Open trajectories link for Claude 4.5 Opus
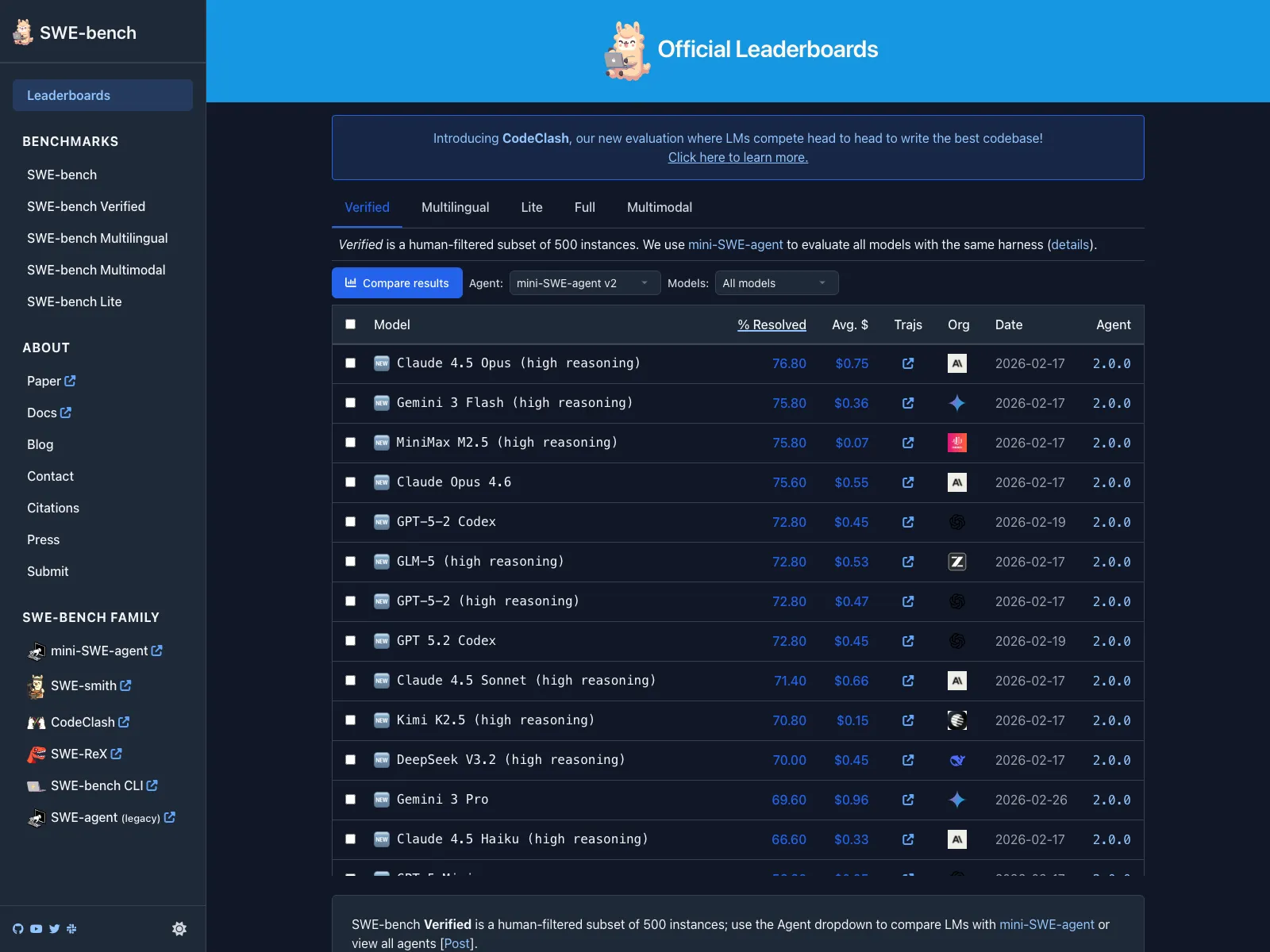This screenshot has width=1270, height=952. coord(908,363)
